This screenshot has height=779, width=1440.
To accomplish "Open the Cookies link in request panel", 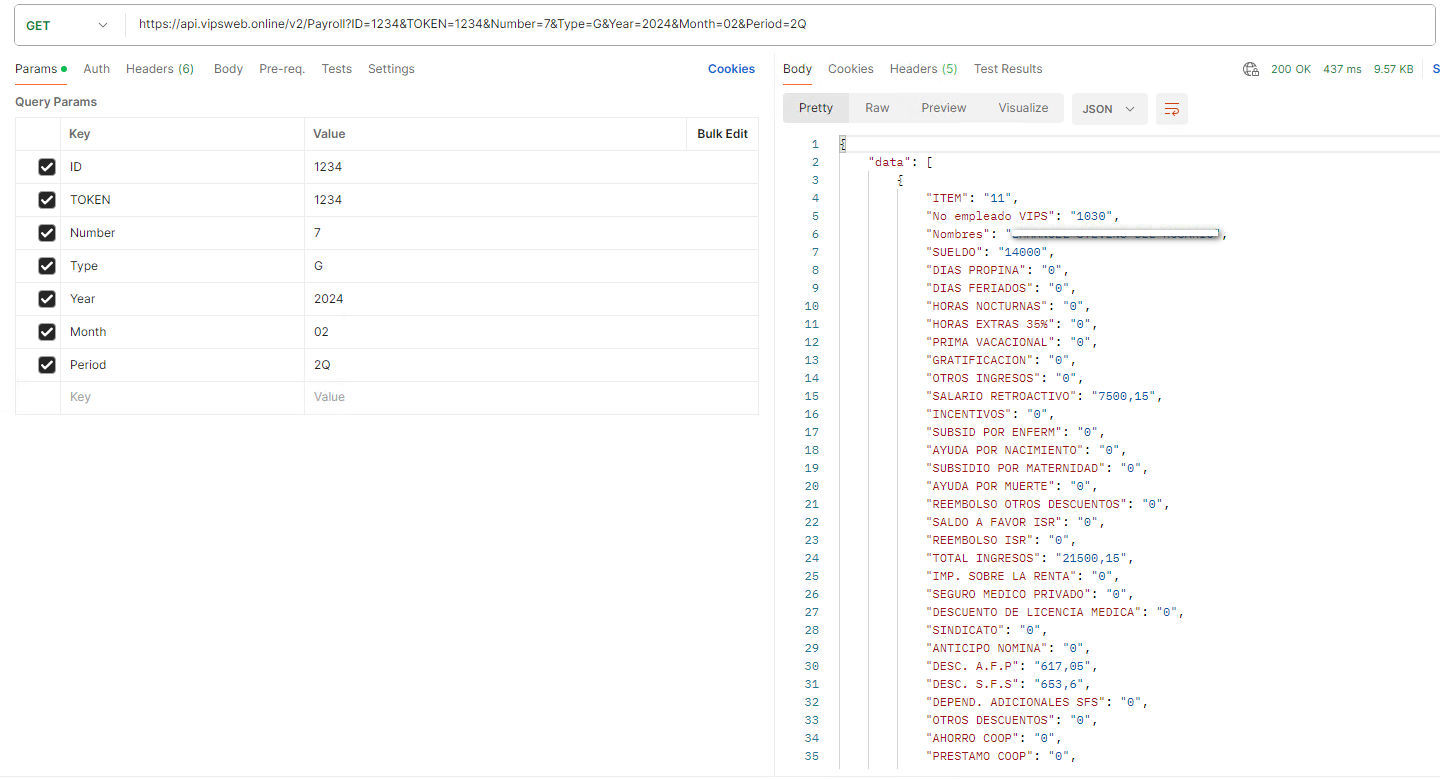I will click(731, 69).
